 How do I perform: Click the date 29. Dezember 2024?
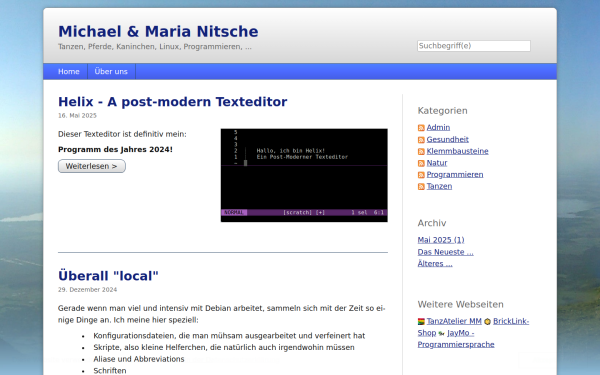pos(87,290)
